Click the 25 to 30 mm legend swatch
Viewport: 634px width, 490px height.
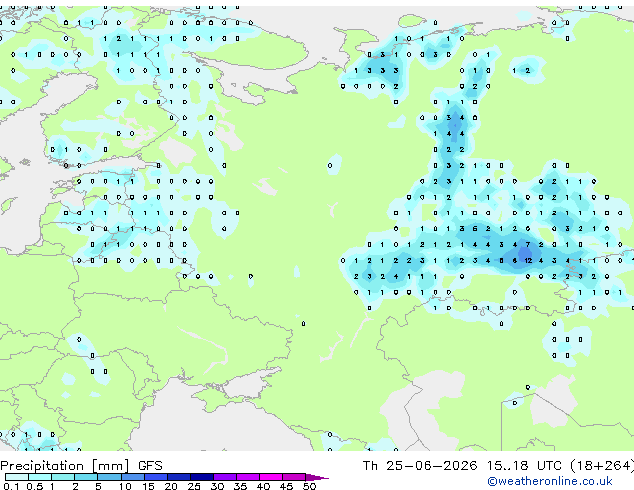tap(202, 477)
